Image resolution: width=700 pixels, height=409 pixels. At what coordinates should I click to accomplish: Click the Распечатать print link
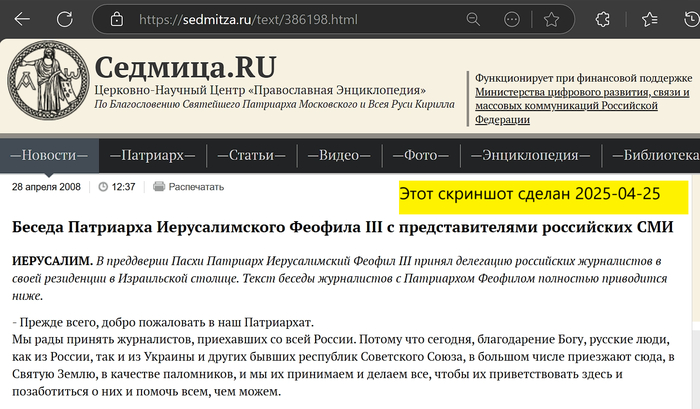(196, 186)
